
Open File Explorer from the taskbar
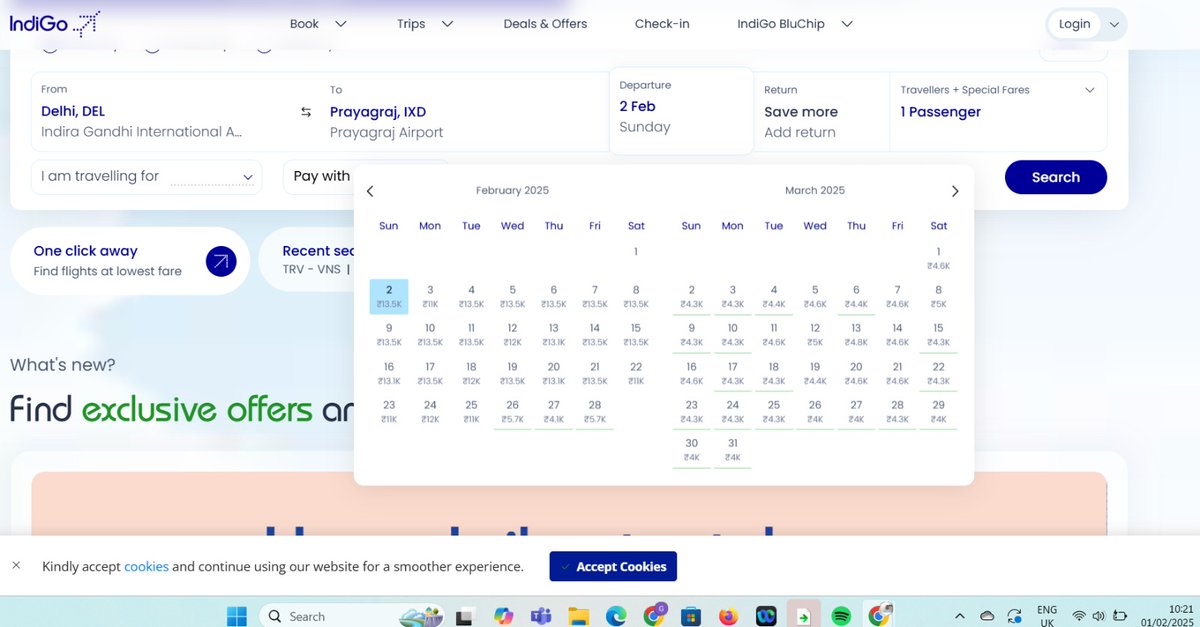click(x=578, y=616)
